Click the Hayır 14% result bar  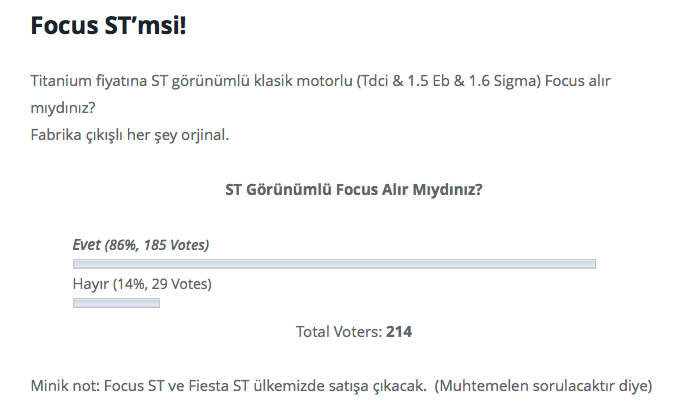[x=116, y=303]
